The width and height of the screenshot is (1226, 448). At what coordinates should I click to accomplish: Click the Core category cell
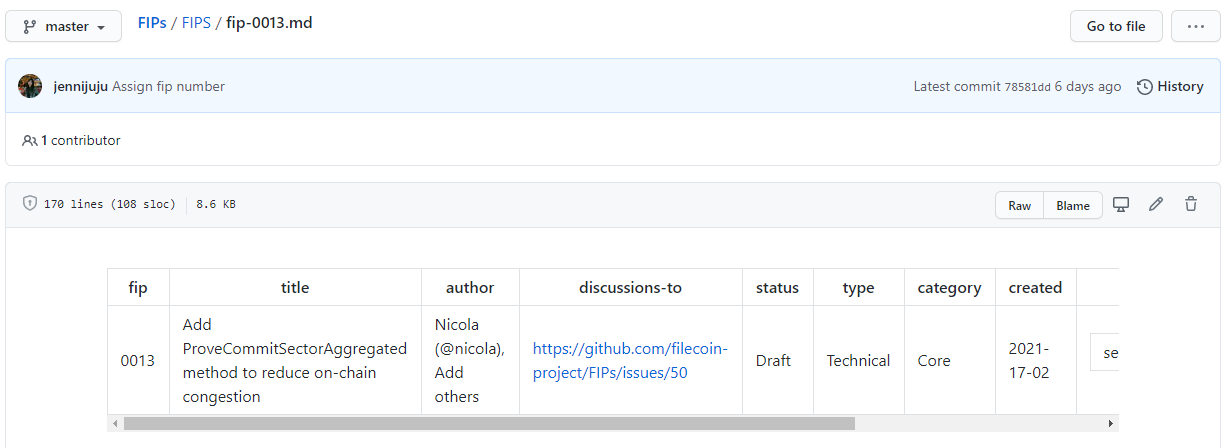(949, 360)
